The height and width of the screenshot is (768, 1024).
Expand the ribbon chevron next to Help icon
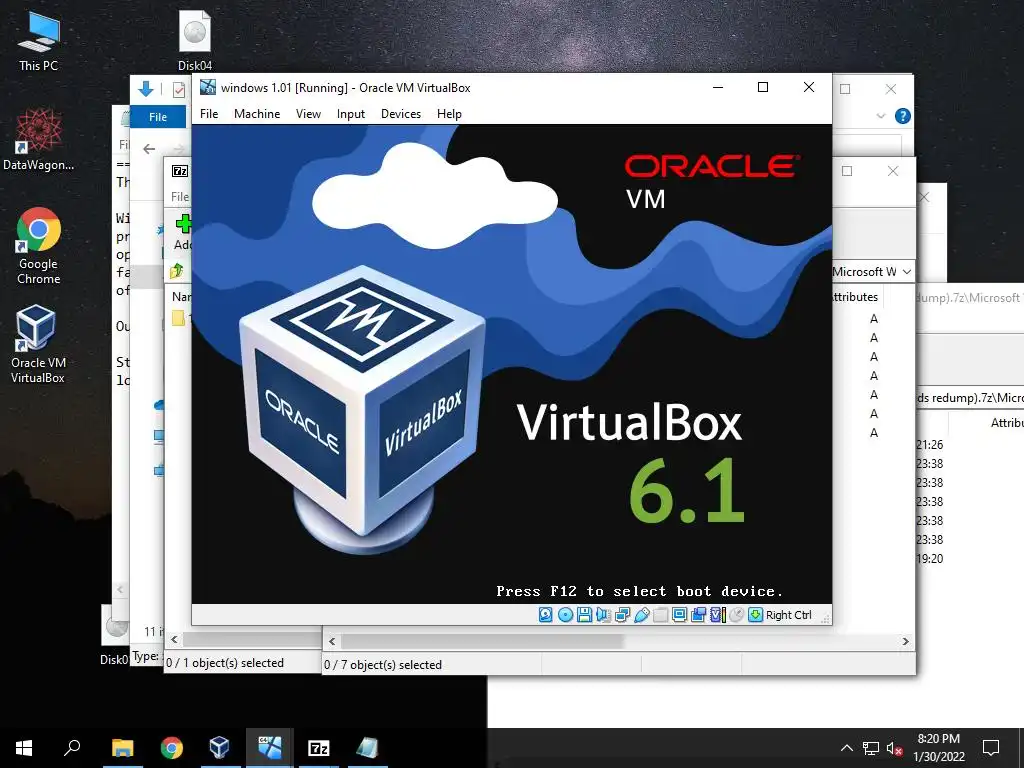[x=880, y=116]
